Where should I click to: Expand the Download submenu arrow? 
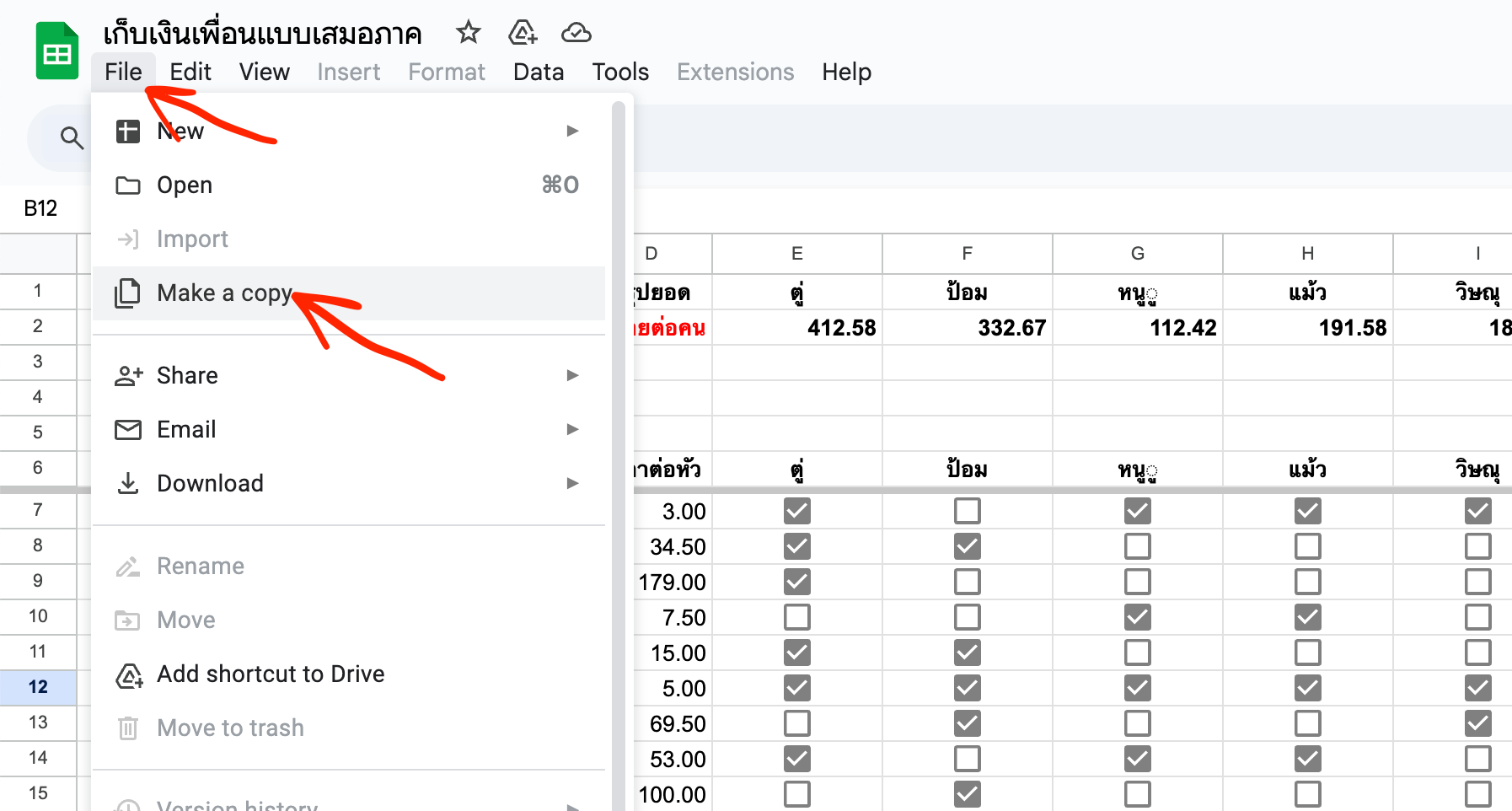point(573,483)
